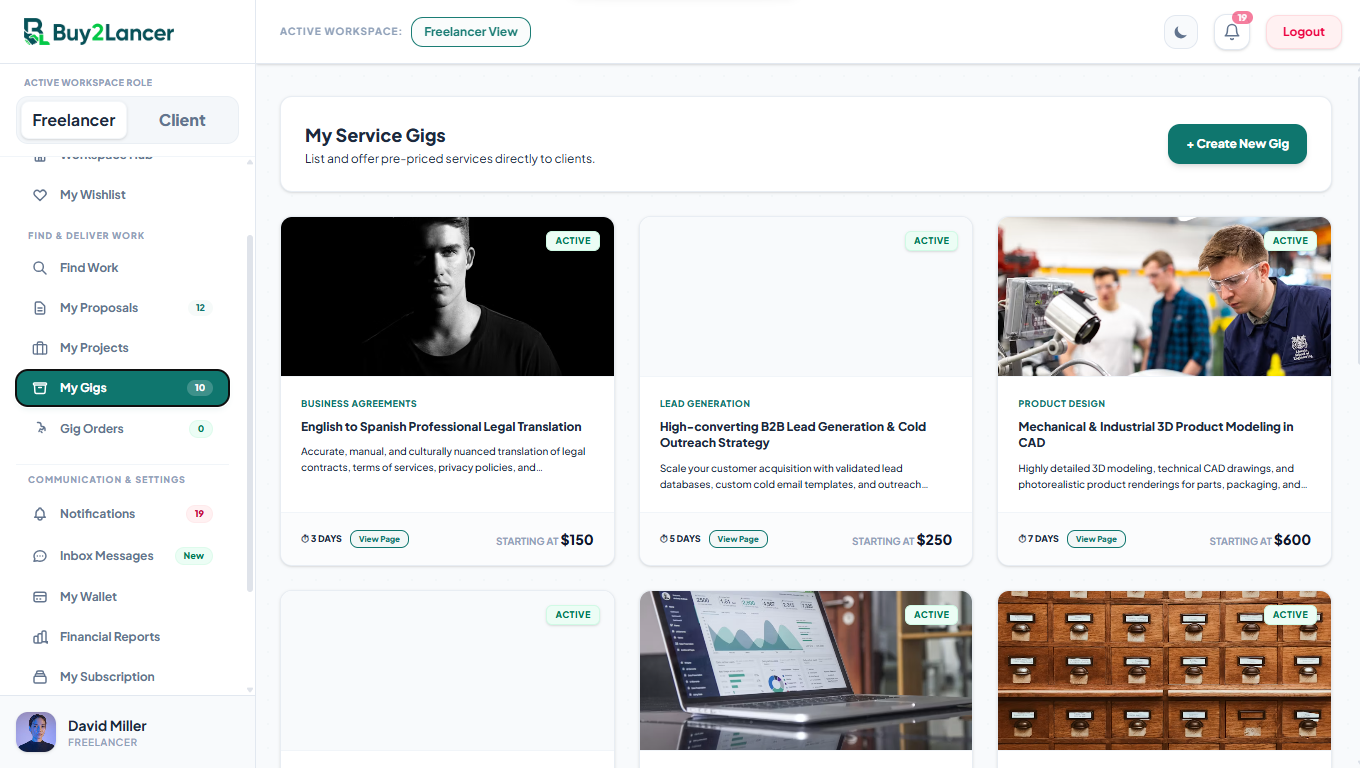Click the laptop dashboard gig thumbnail

pos(806,670)
